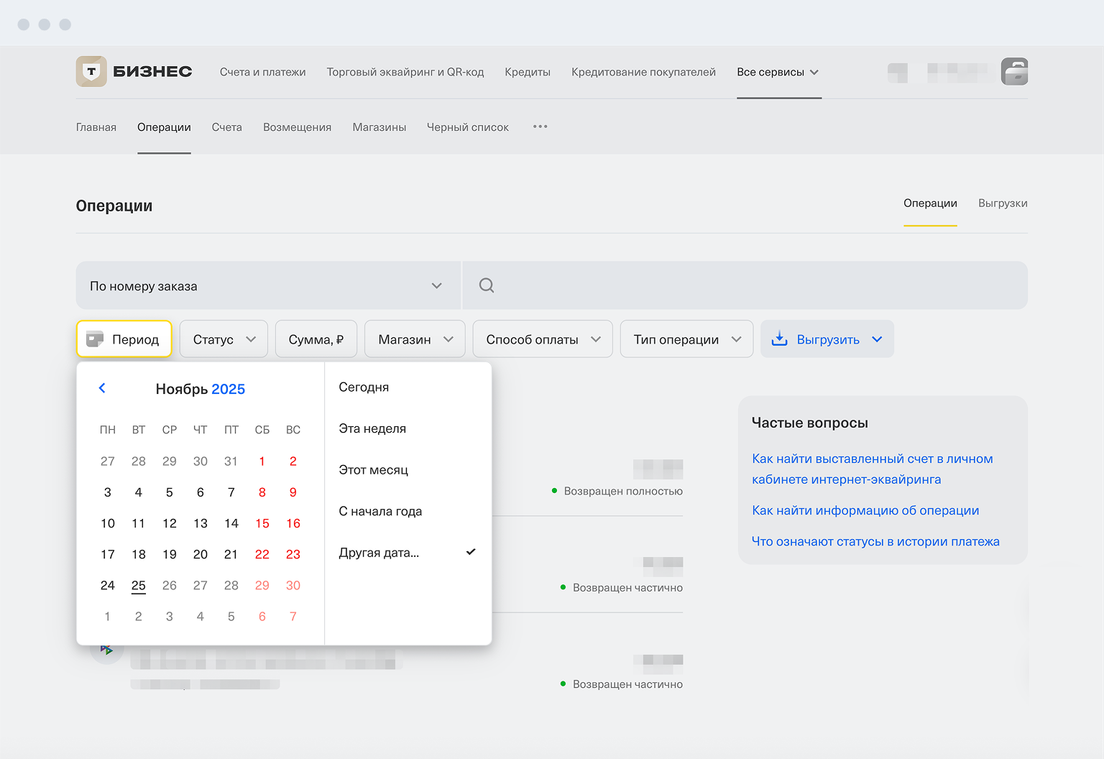Choose the Сегодня period preset
This screenshot has height=759, width=1104.
[364, 387]
